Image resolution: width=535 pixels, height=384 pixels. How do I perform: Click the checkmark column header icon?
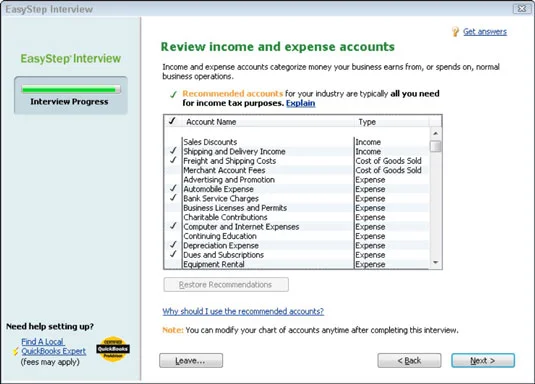[x=172, y=121]
